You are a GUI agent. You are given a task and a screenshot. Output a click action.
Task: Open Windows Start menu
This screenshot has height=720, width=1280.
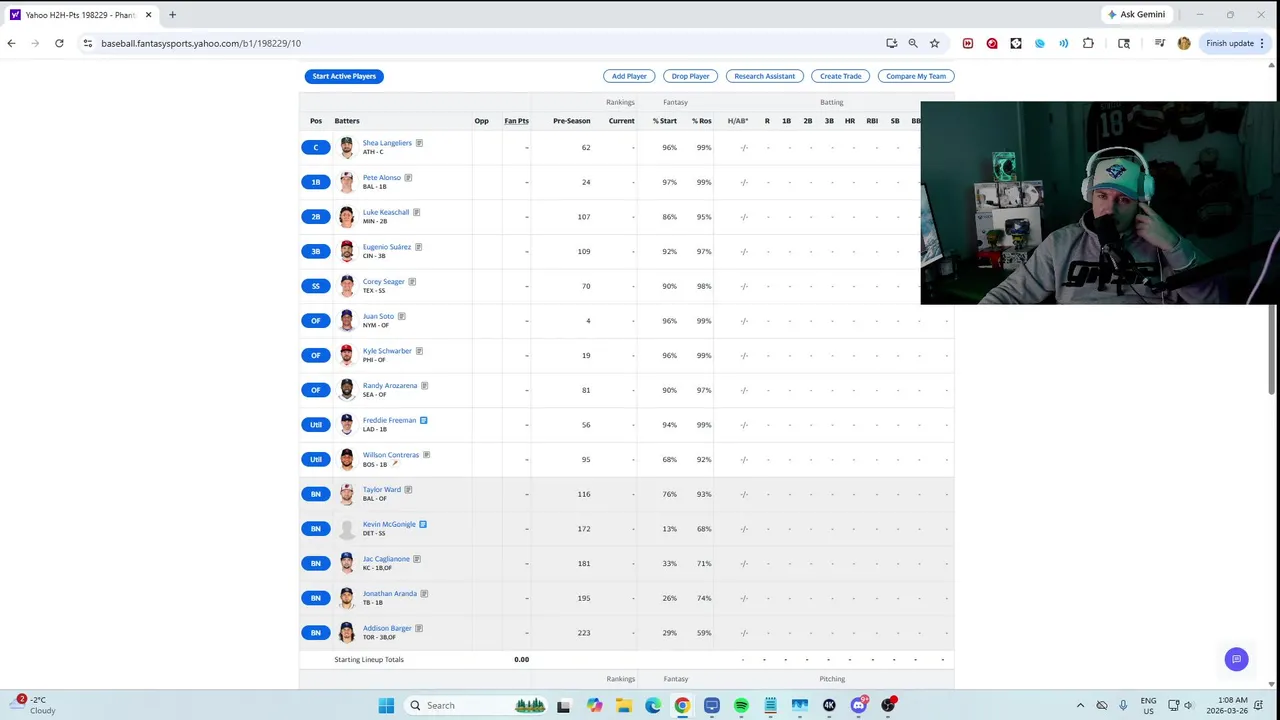(x=386, y=705)
